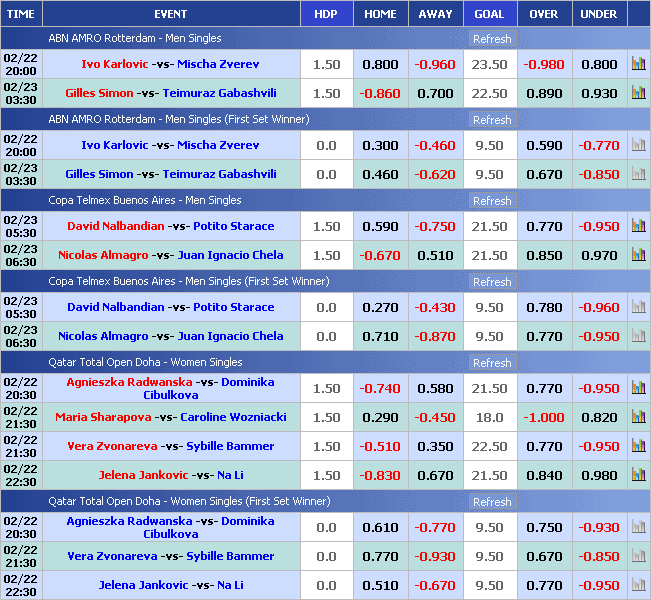This screenshot has height=600, width=651.
Task: Pick over odds -1.000 in Sharapova vs Wozniacki row
Action: click(544, 417)
